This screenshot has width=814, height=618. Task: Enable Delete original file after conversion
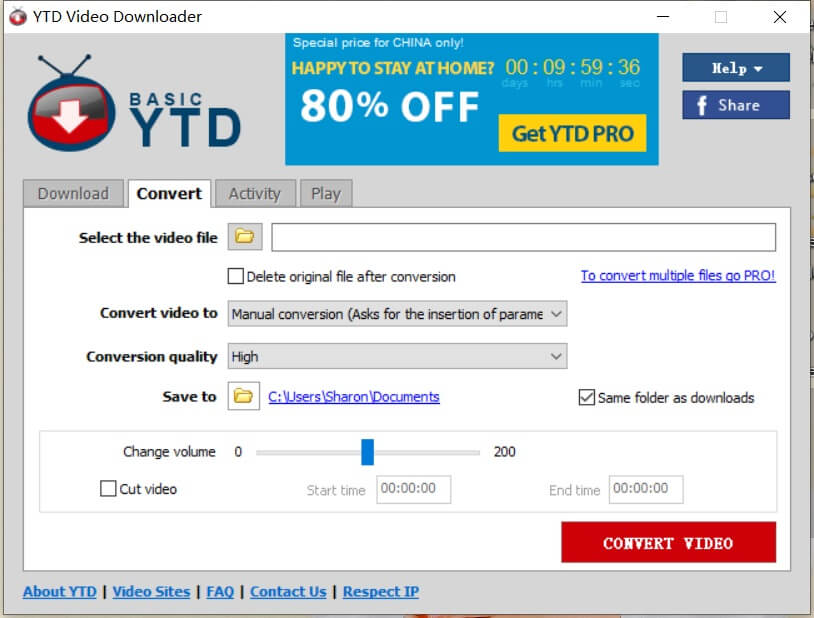[x=236, y=276]
